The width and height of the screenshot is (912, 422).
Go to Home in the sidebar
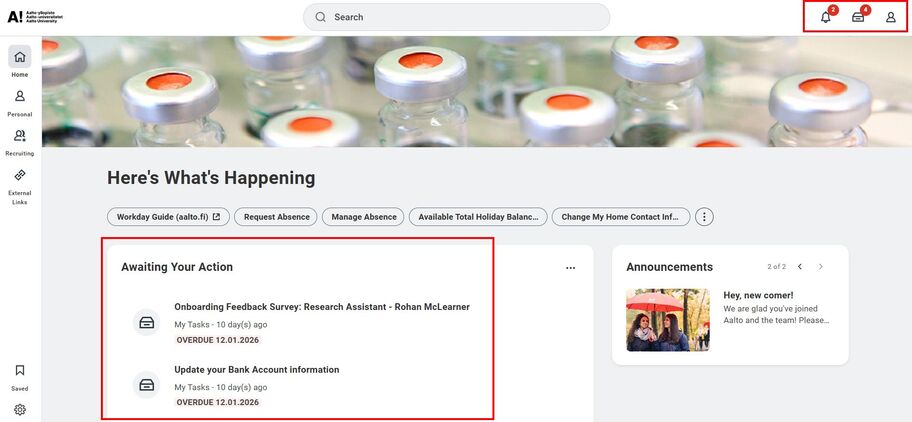point(20,62)
